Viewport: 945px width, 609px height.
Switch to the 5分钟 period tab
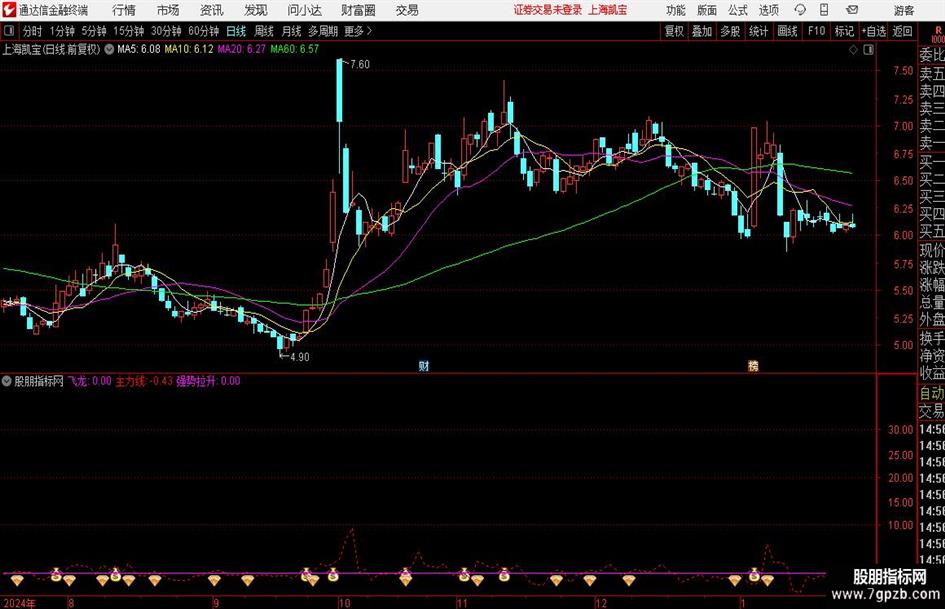(x=94, y=31)
